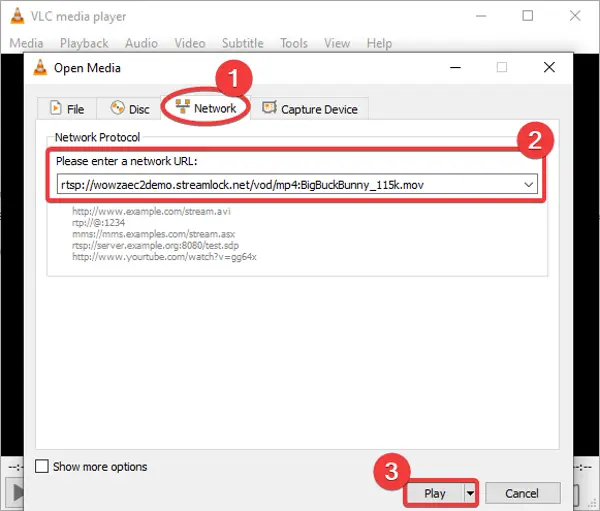Open the Play button dropdown arrow
The width and height of the screenshot is (600, 511).
click(x=470, y=493)
